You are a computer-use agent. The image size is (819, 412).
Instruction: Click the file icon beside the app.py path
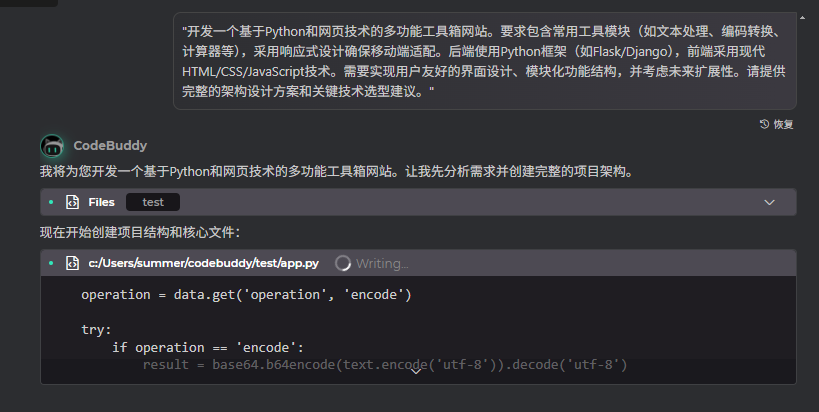coord(72,263)
